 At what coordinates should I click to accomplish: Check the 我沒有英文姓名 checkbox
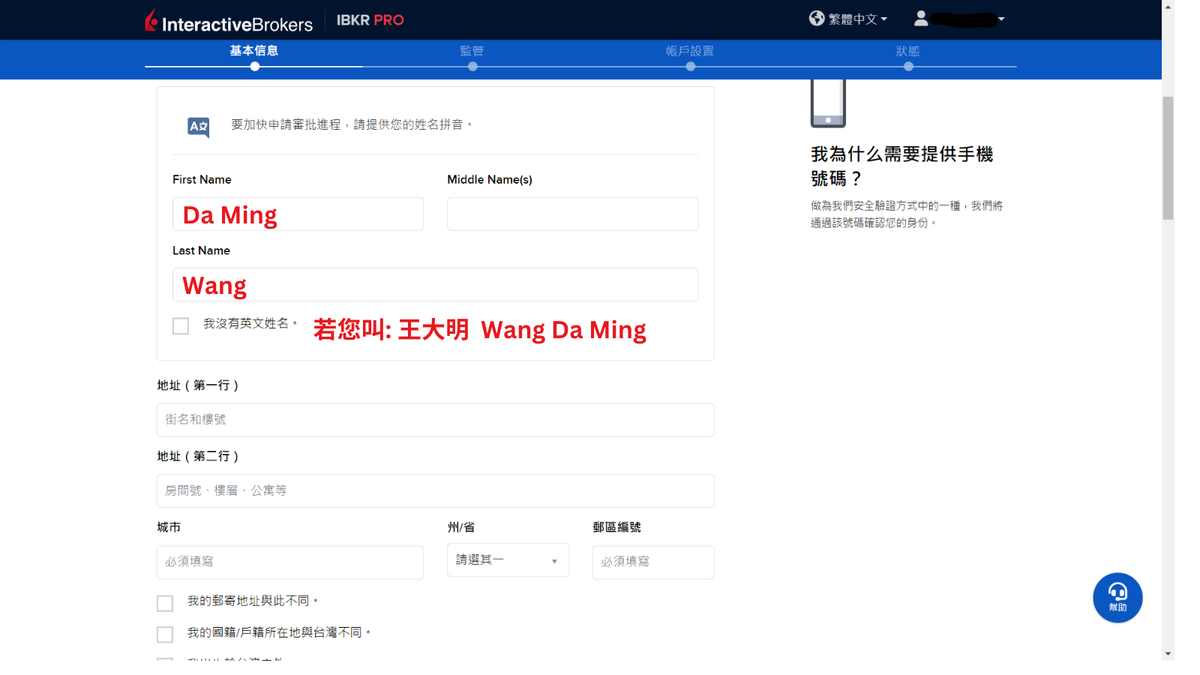pyautogui.click(x=180, y=325)
